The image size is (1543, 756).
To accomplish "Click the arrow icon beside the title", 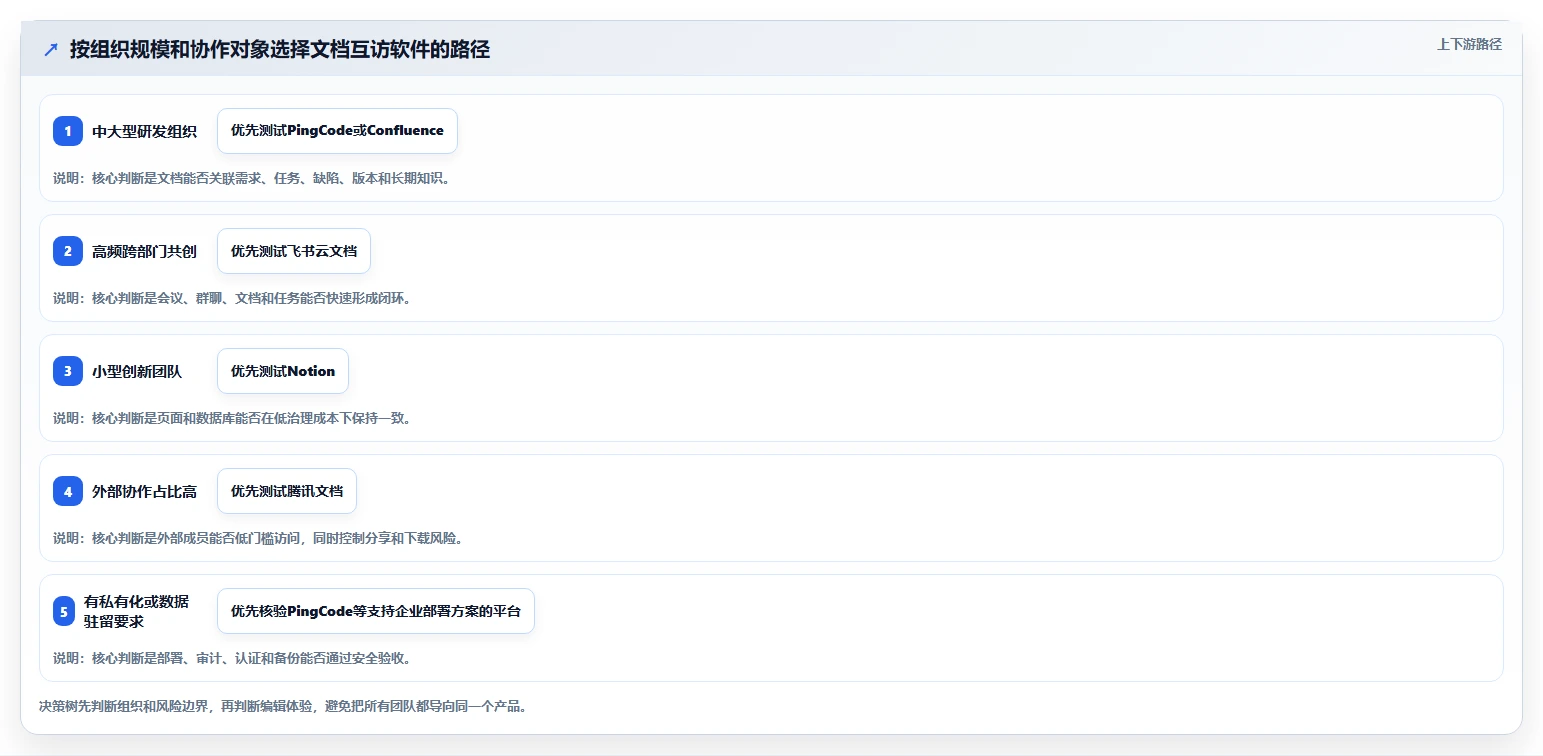I will click(51, 49).
